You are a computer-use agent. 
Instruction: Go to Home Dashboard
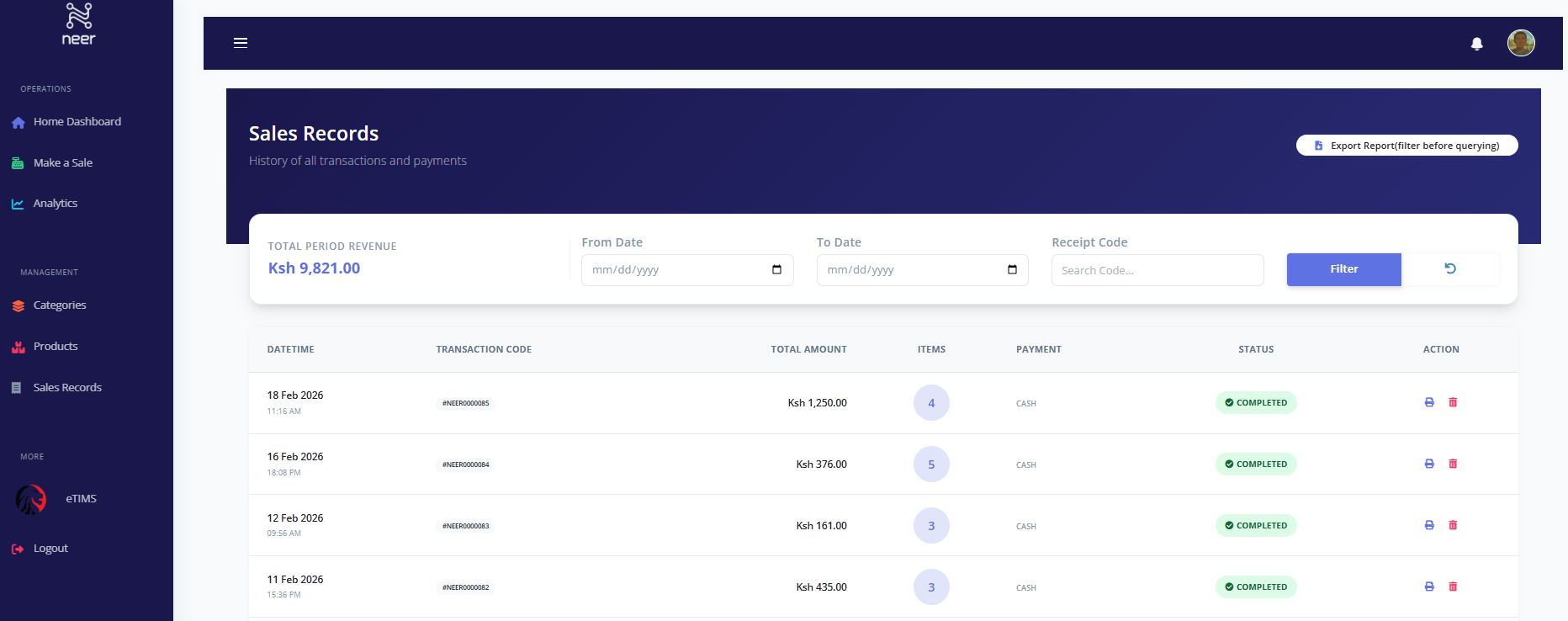[x=77, y=122]
